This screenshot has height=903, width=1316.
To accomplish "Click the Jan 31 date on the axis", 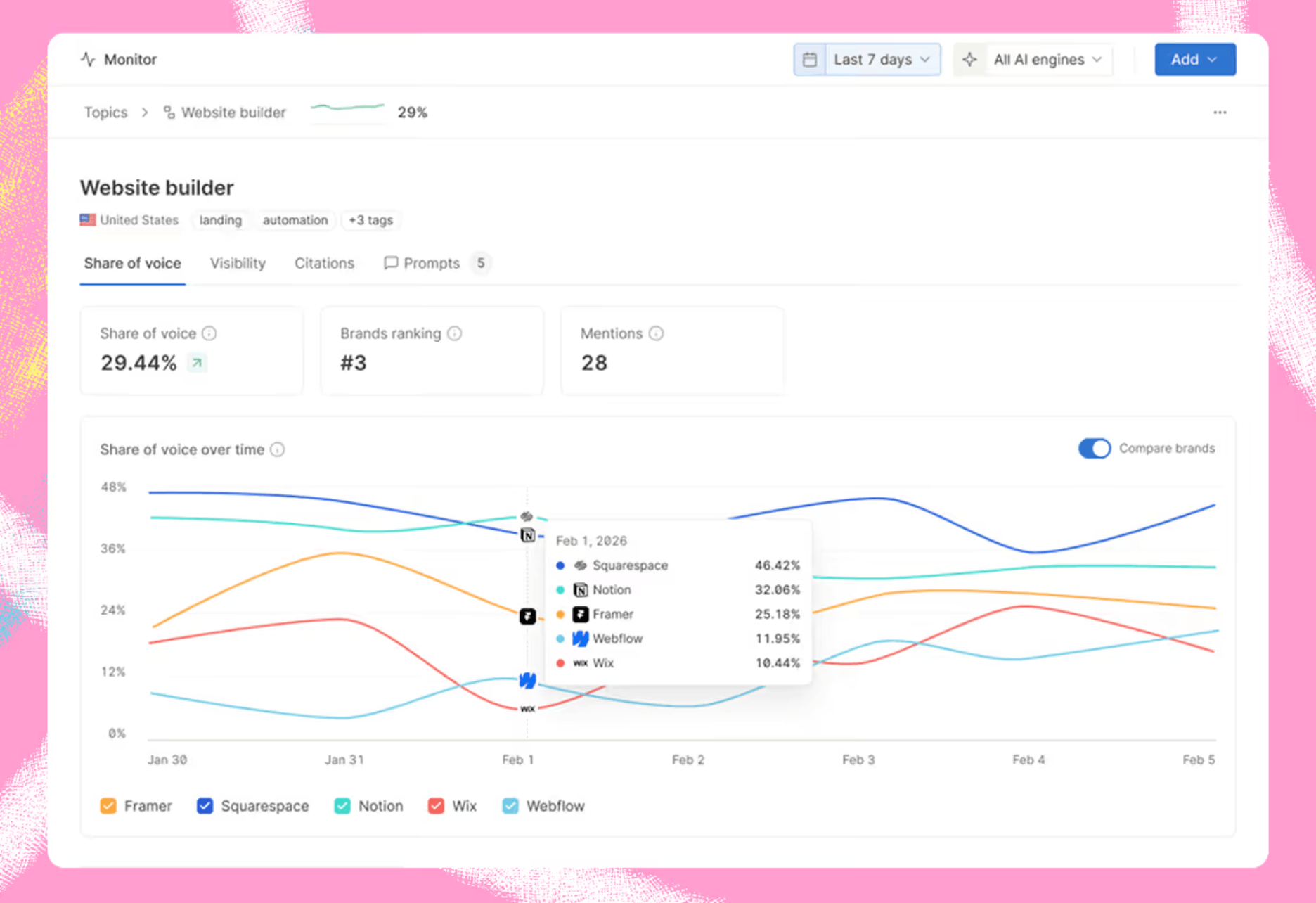I will (x=344, y=760).
